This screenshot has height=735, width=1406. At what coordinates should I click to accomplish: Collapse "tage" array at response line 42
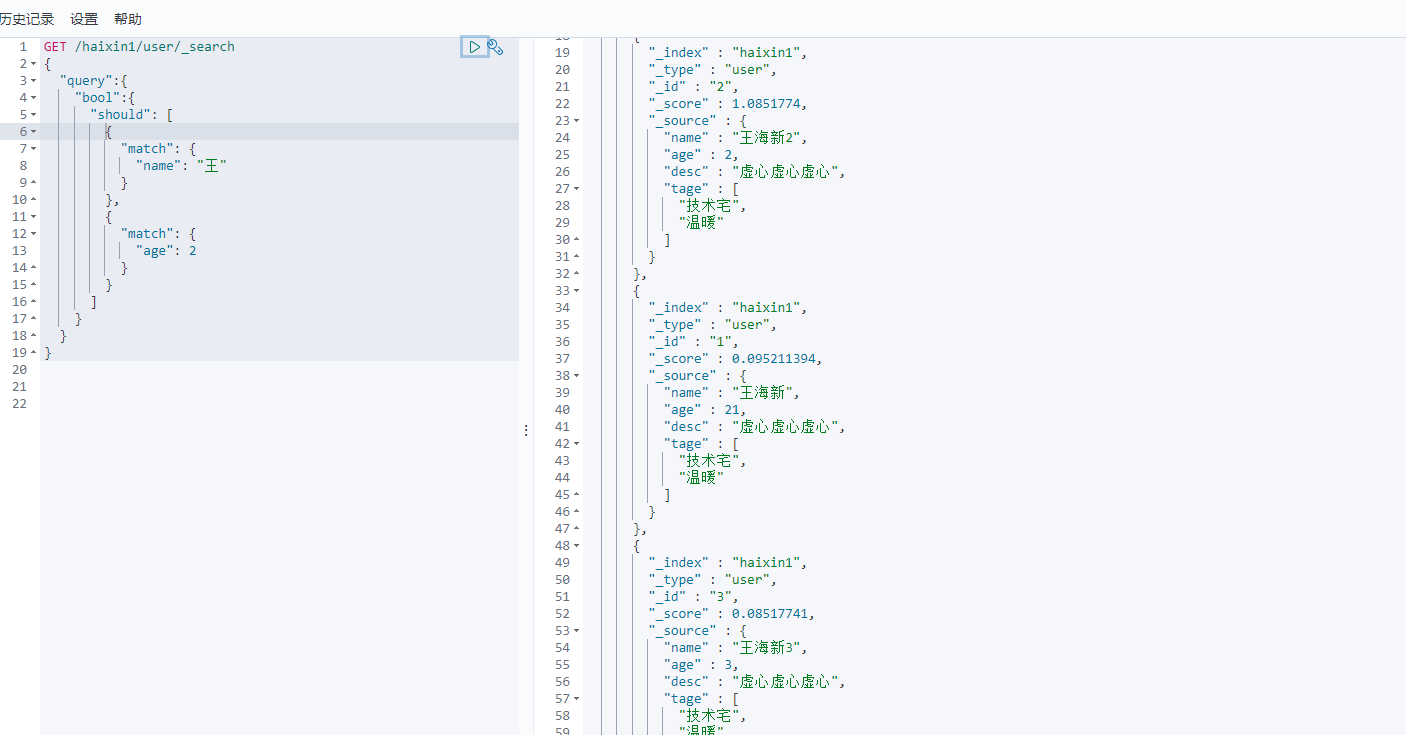click(576, 444)
